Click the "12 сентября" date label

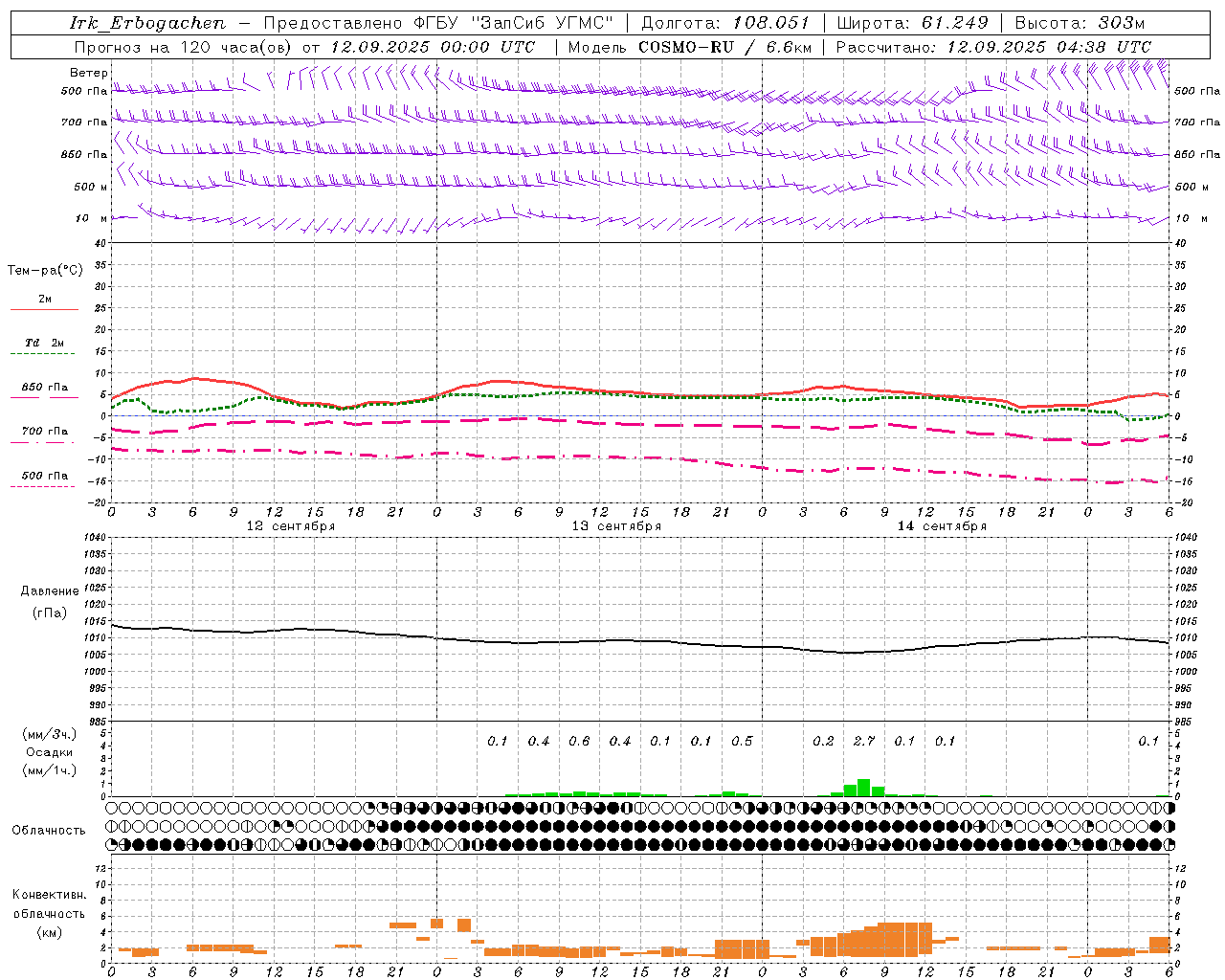pos(291,526)
